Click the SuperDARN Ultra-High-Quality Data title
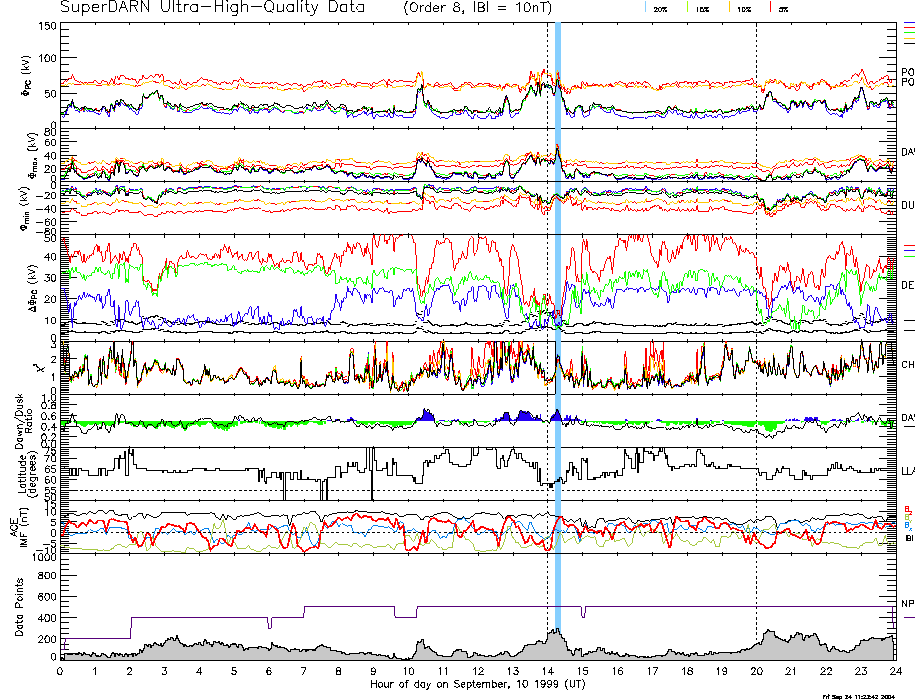 tap(211, 7)
